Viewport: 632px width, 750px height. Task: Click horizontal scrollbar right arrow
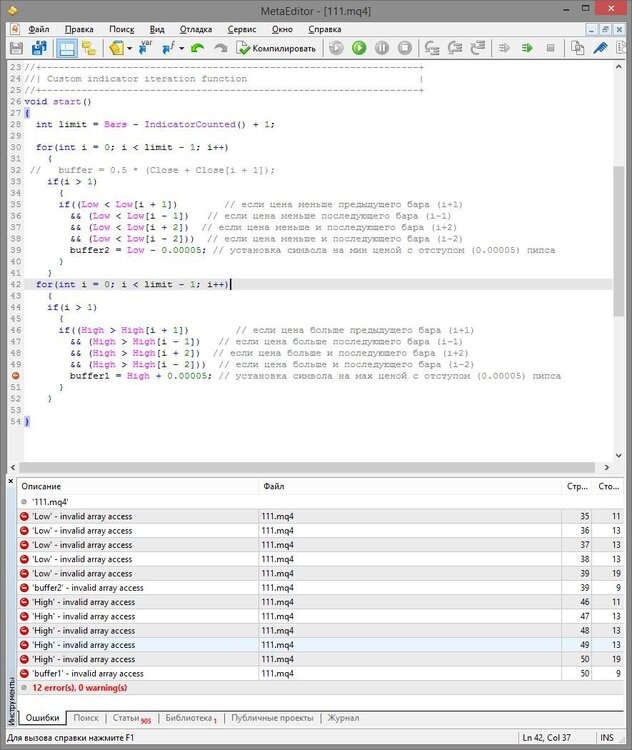[607, 467]
